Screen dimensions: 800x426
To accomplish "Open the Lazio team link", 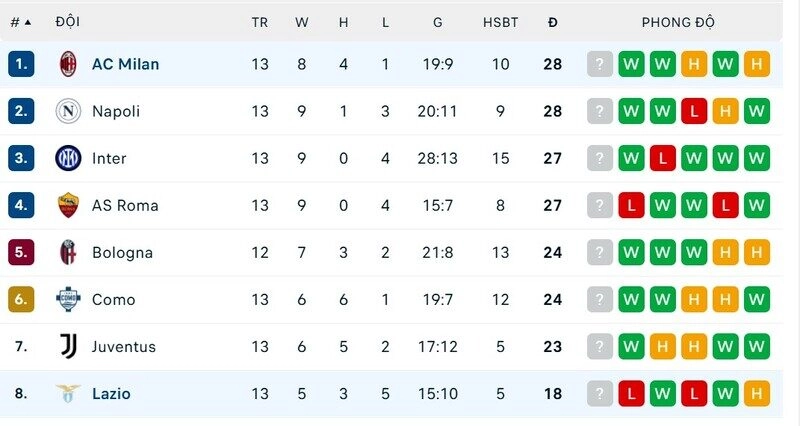I will tap(111, 394).
